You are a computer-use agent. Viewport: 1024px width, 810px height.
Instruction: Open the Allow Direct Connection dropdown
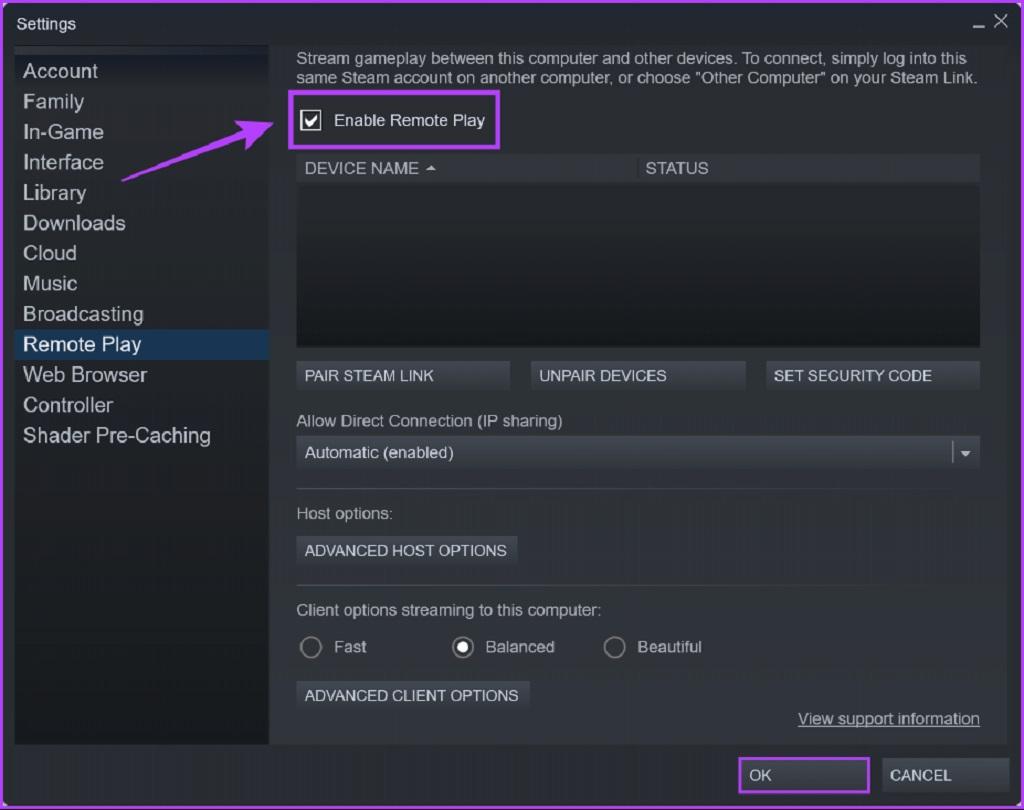(637, 452)
